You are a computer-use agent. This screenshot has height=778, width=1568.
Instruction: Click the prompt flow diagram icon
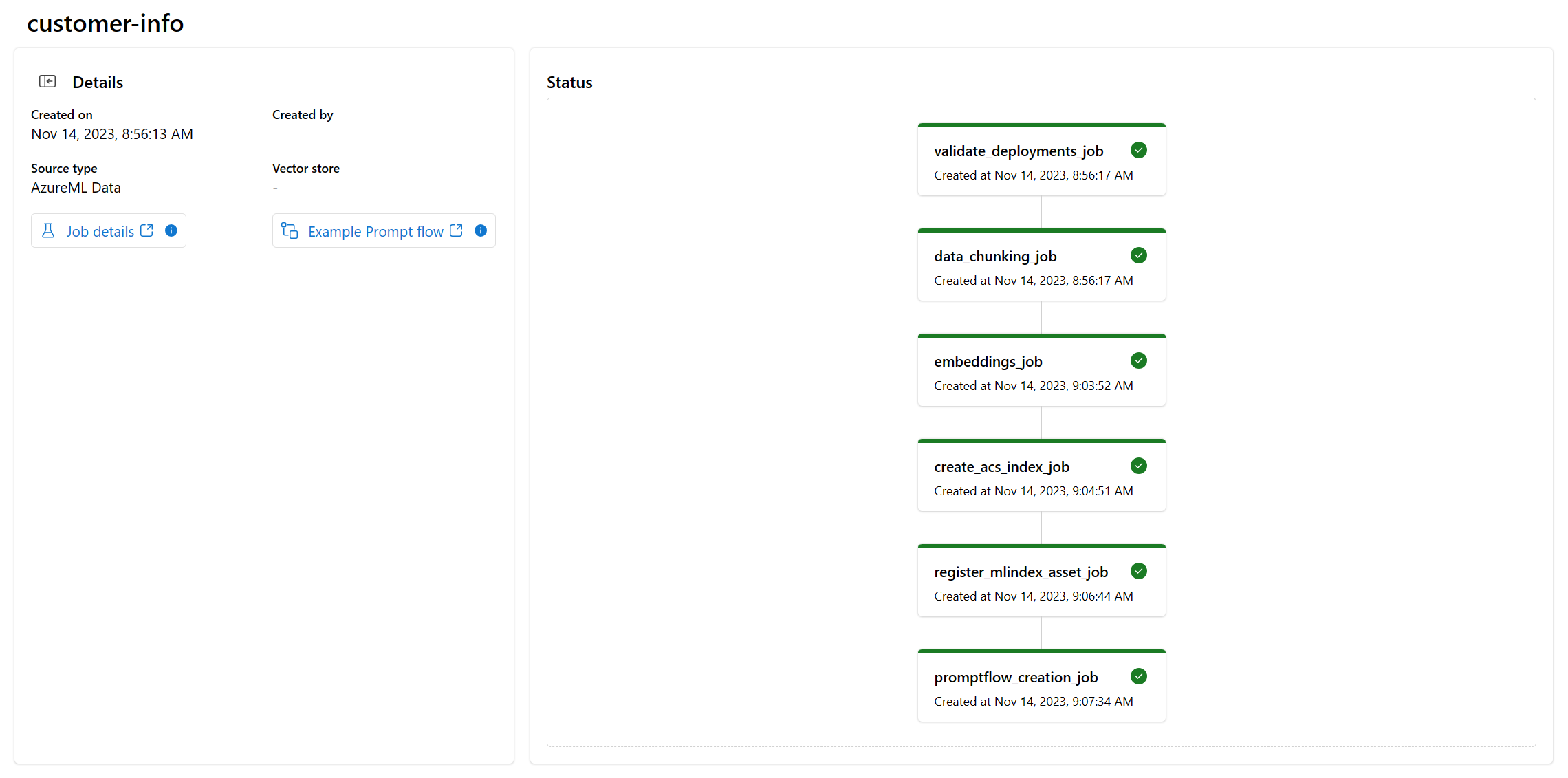tap(290, 231)
